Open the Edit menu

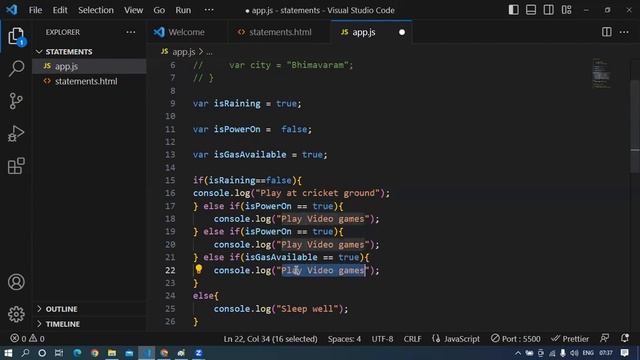[x=60, y=10]
